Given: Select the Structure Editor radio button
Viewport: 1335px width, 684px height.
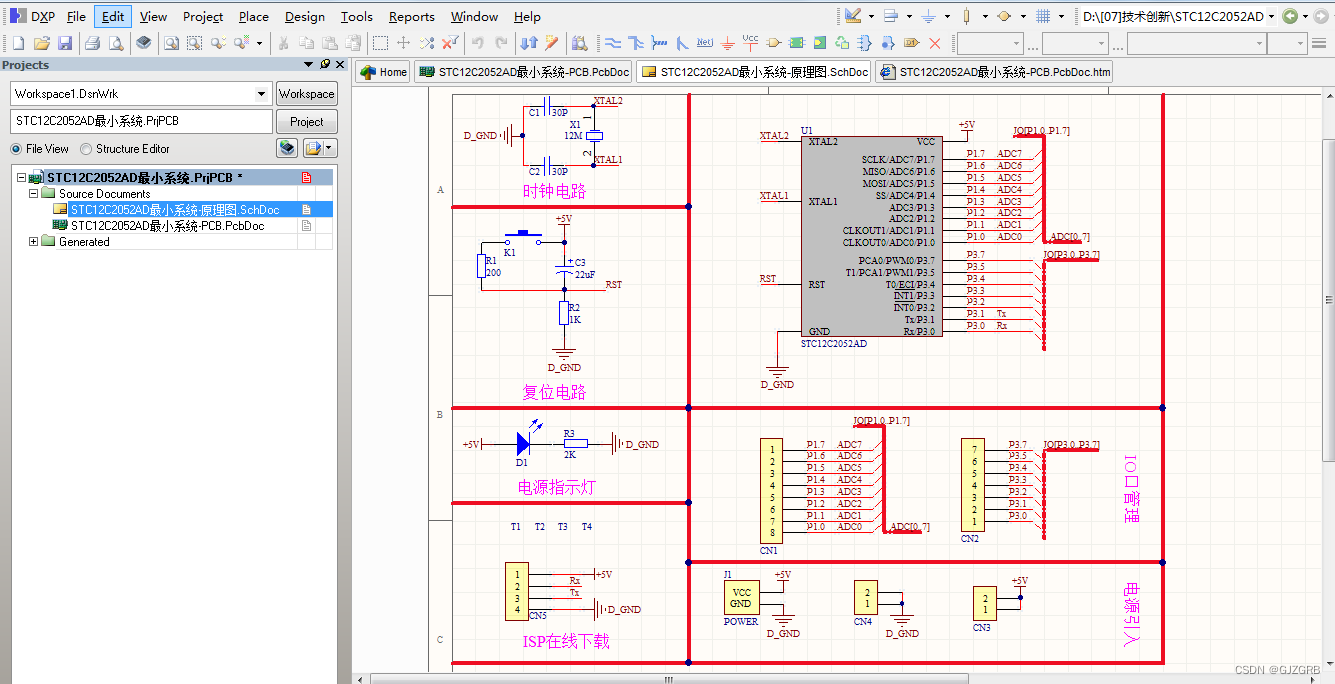Looking at the screenshot, I should 86,148.
